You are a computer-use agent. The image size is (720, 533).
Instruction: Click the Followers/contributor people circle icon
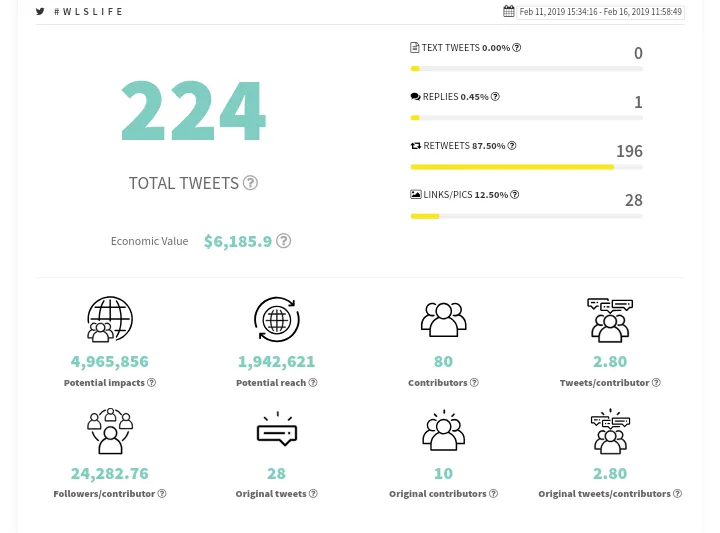tap(110, 431)
